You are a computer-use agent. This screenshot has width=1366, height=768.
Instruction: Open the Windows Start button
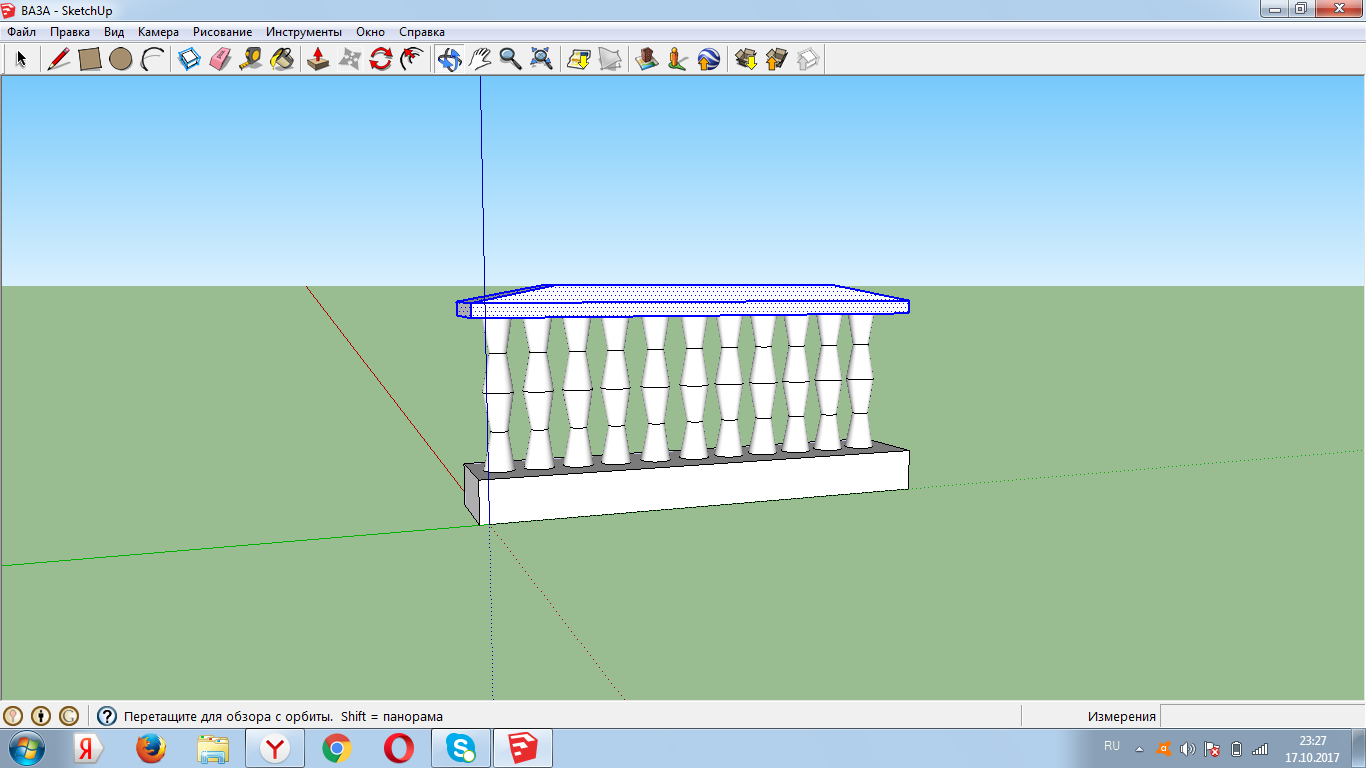coord(26,748)
